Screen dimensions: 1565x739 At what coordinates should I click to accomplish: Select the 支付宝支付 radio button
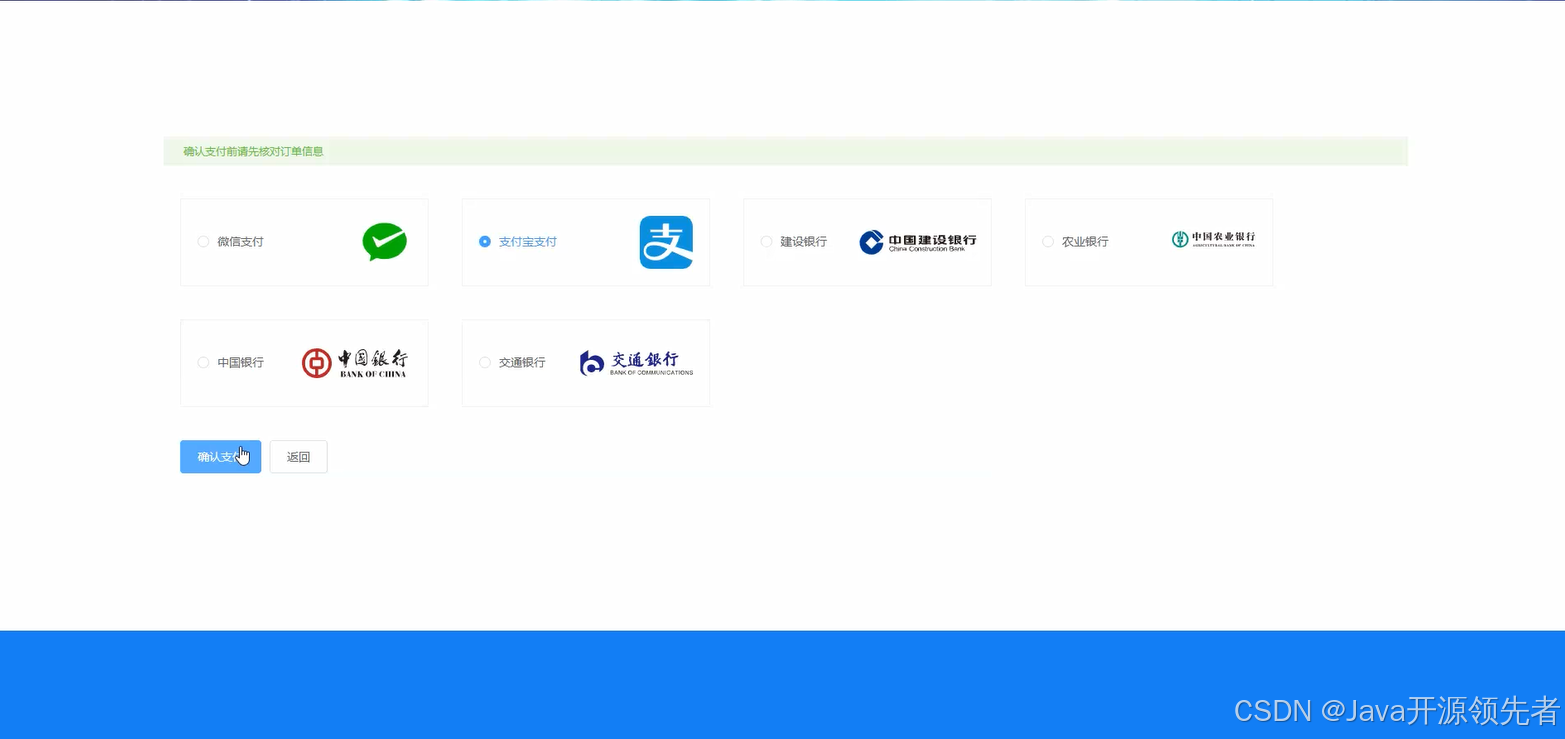click(x=485, y=241)
